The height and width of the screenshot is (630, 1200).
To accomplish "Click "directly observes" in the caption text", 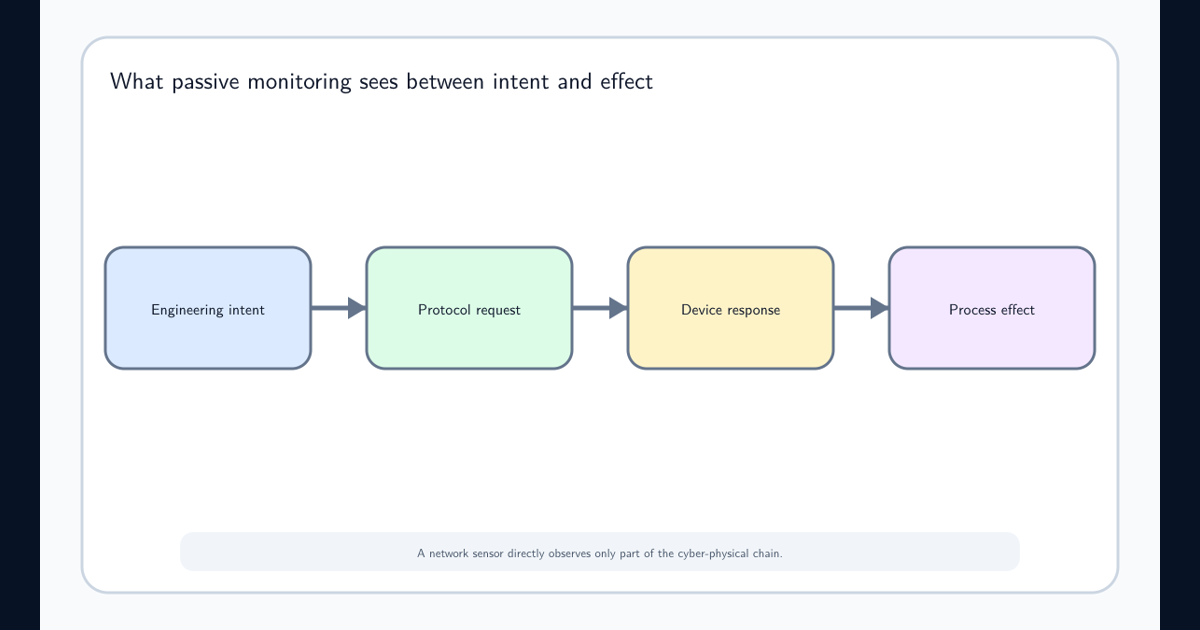I will (549, 553).
